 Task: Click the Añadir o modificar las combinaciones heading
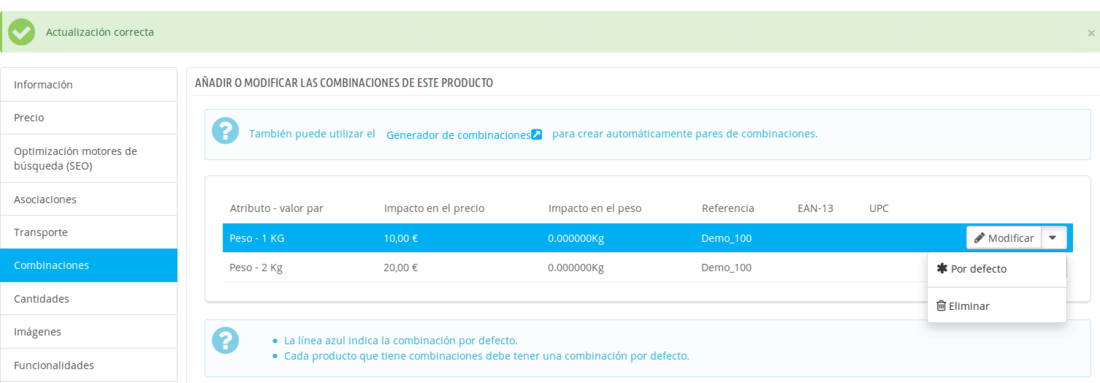[344, 83]
